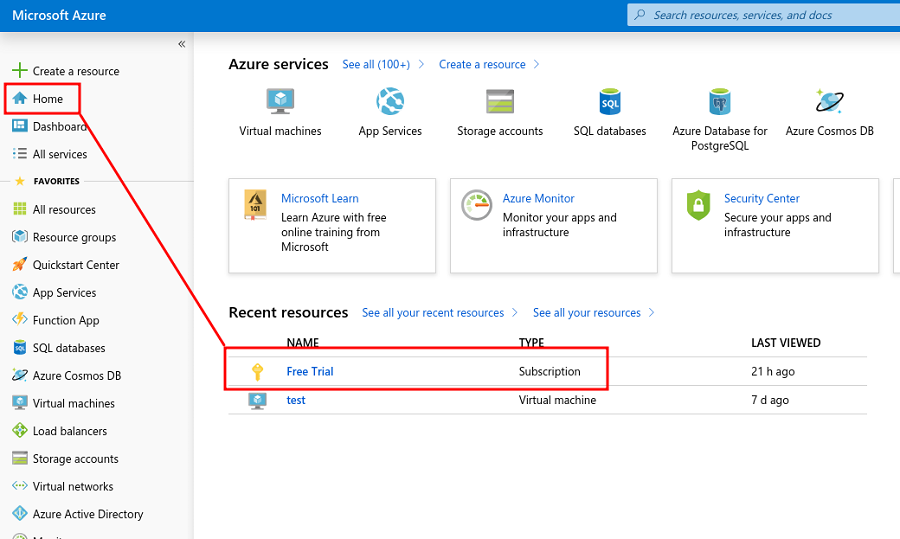Click the Virtual networks sidebar icon
This screenshot has width=900, height=539.
point(20,486)
